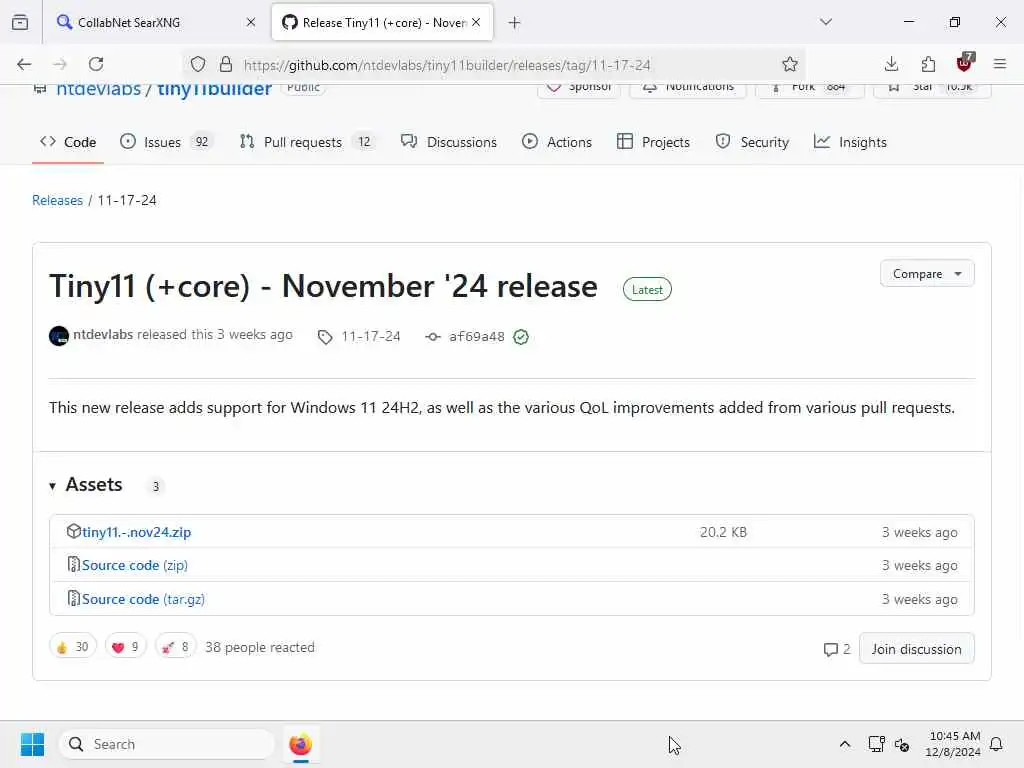Open the Compare dropdown
The height and width of the screenshot is (768, 1024).
(927, 274)
